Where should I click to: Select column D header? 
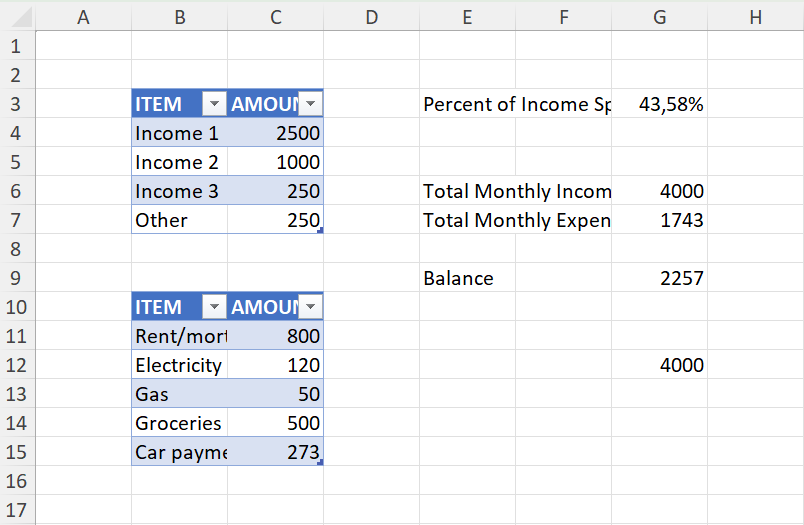[371, 17]
